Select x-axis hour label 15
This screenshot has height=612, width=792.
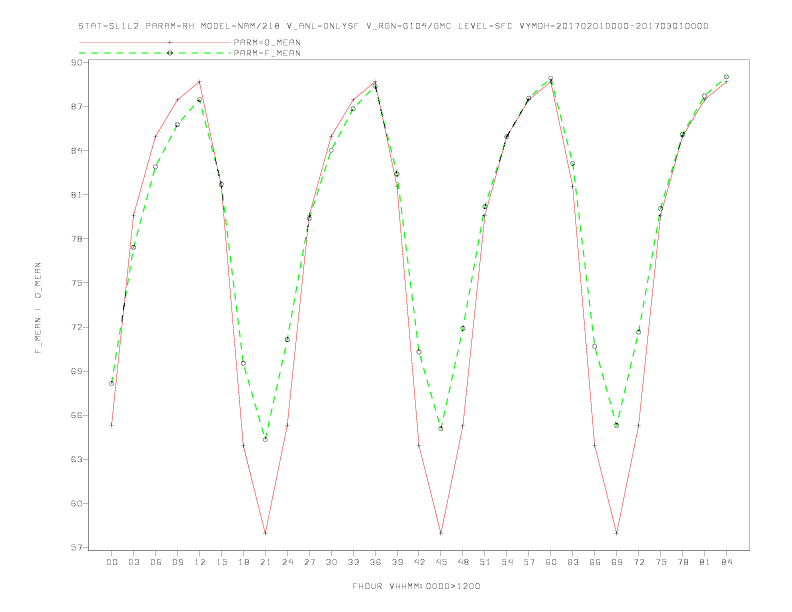[x=221, y=562]
